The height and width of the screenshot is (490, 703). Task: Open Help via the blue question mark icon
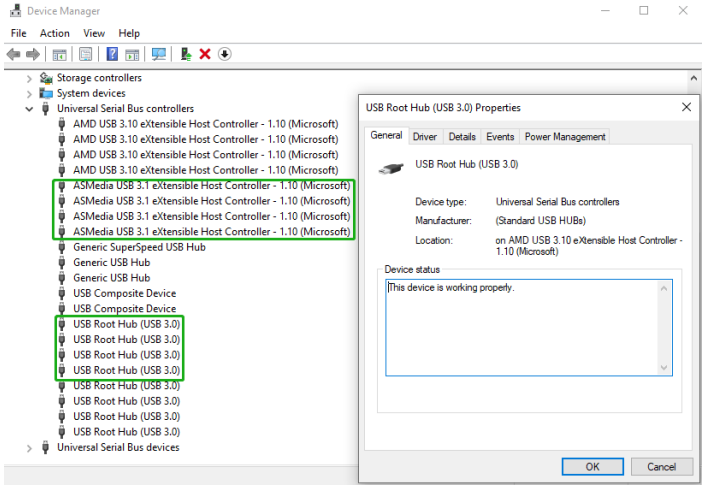tap(112, 54)
